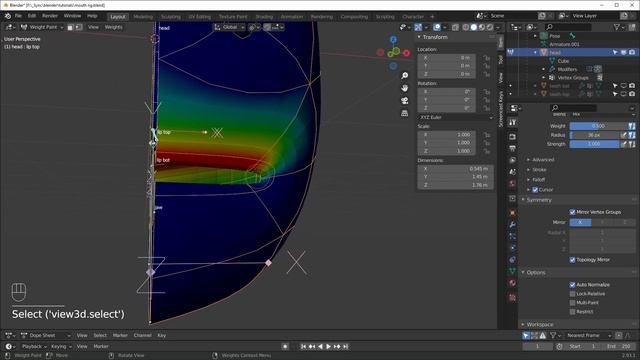Open the Output properties tab icon
This screenshot has width=640, height=360.
point(513,149)
